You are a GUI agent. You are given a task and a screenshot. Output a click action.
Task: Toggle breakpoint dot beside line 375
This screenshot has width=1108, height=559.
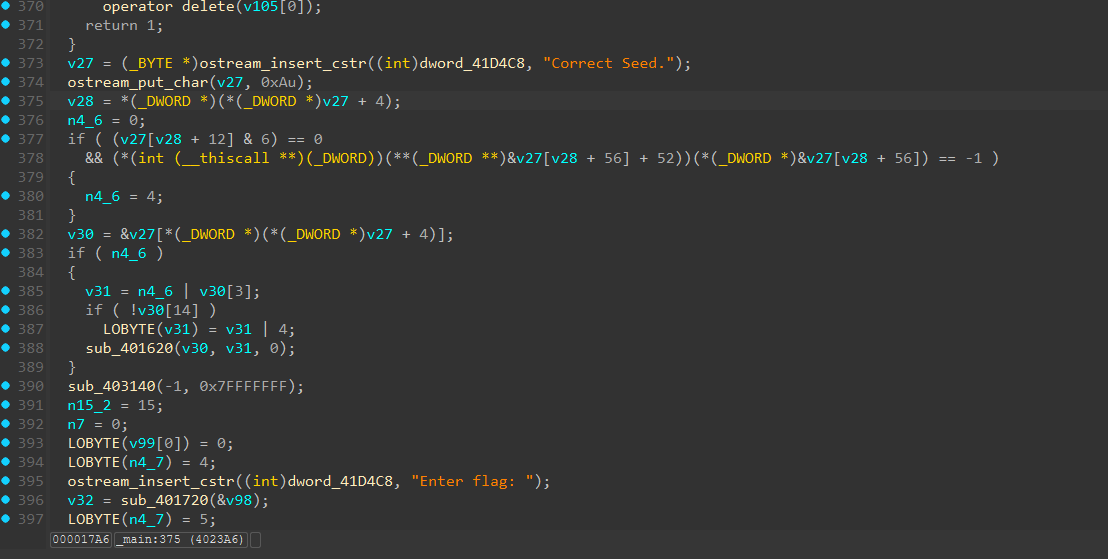6,101
